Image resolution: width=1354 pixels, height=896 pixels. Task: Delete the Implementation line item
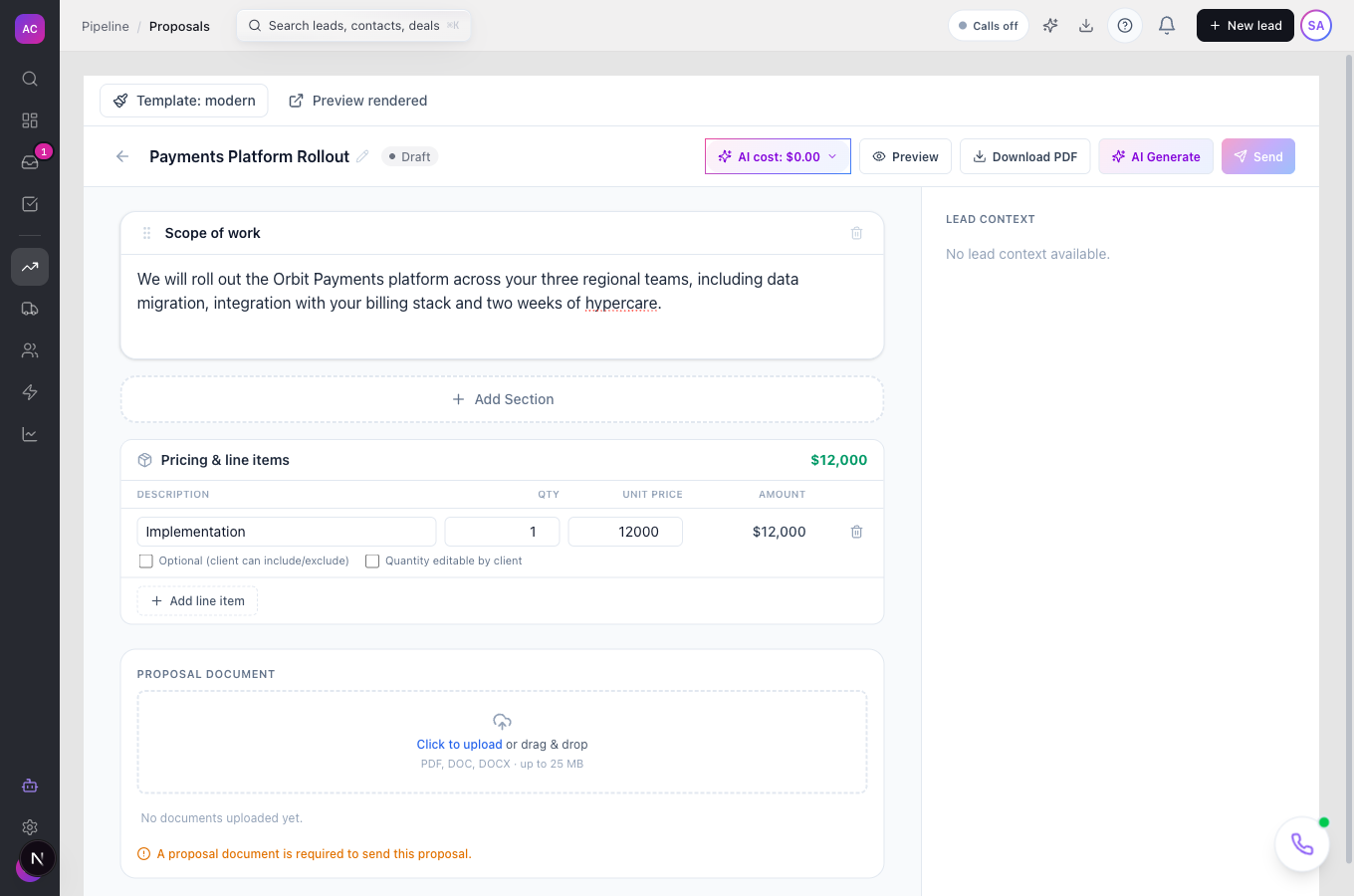point(856,532)
